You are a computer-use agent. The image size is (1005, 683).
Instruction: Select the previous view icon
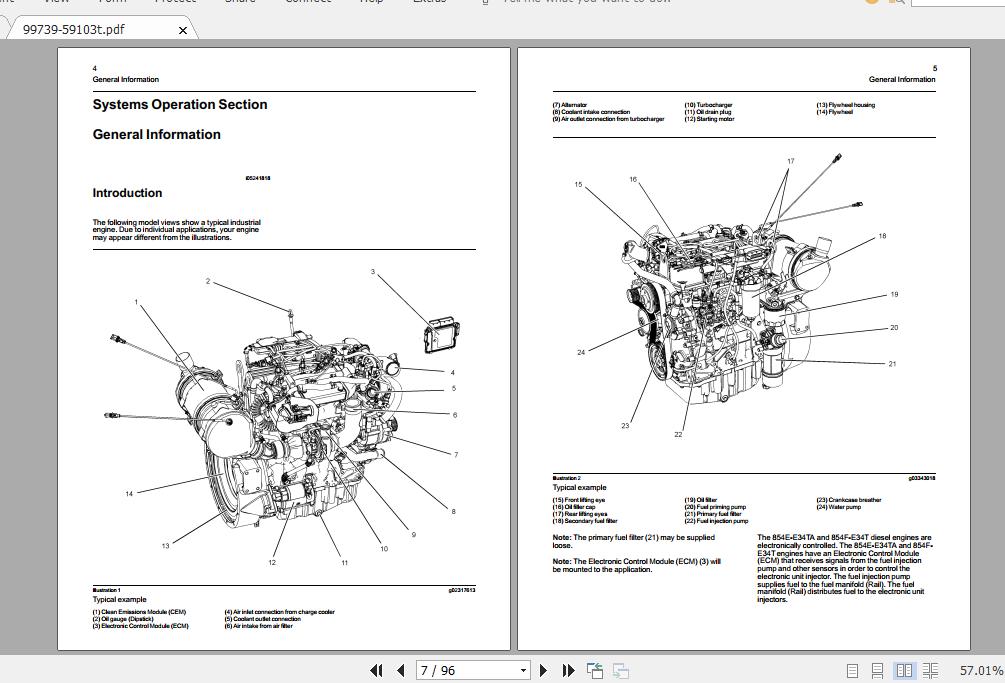pyautogui.click(x=594, y=670)
